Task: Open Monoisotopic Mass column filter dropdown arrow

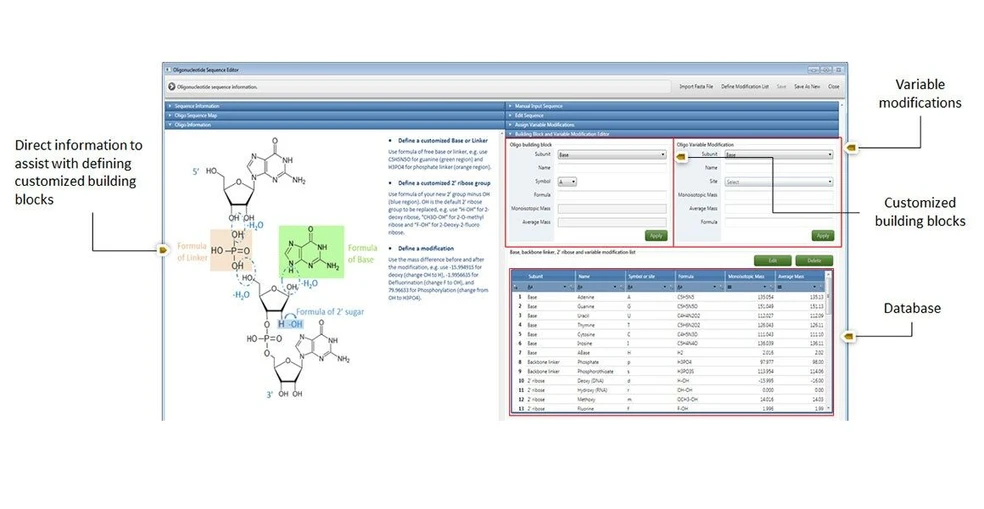Action: (x=765, y=287)
